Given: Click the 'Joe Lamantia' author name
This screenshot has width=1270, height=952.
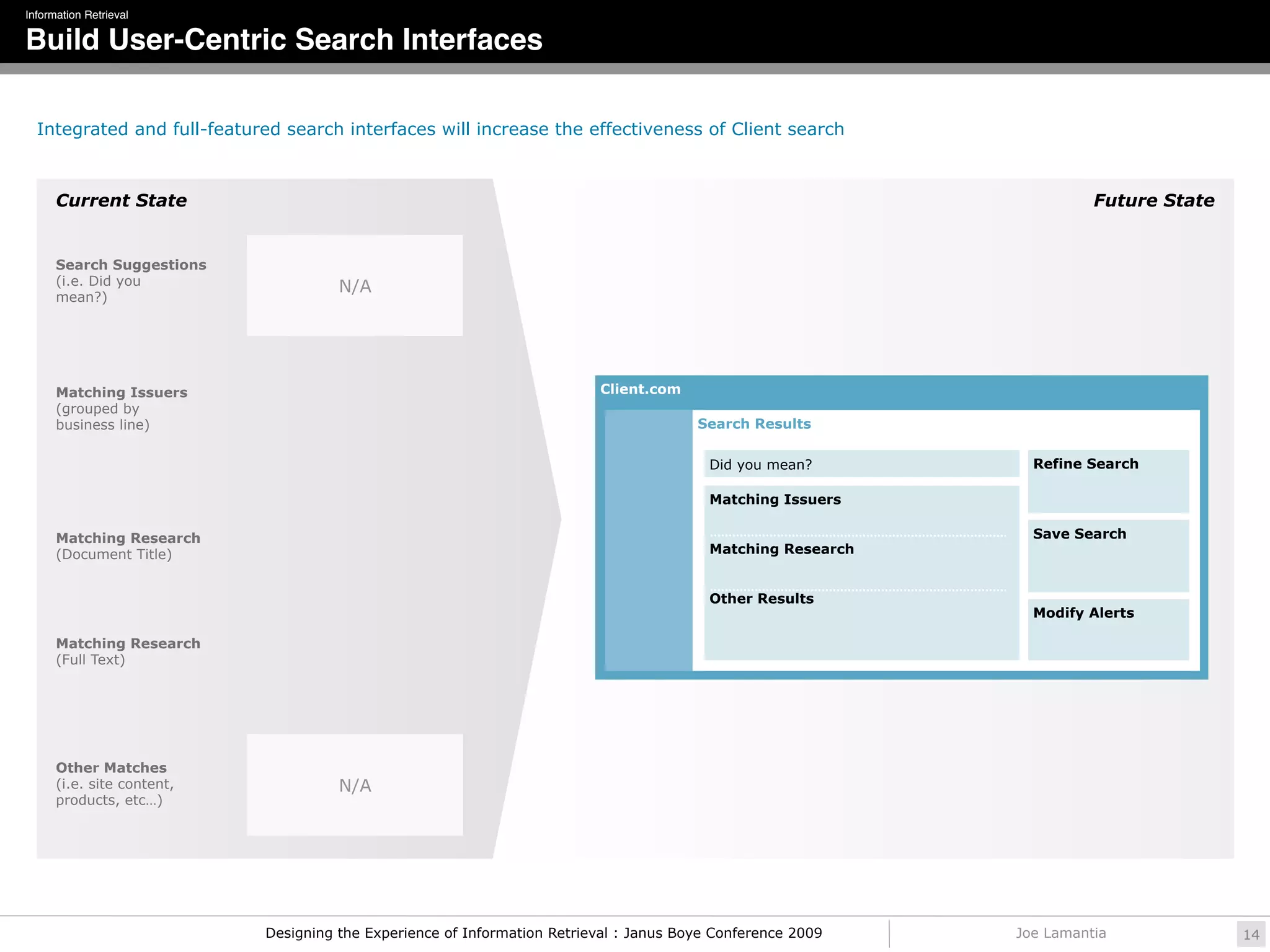Looking at the screenshot, I should coord(1061,933).
